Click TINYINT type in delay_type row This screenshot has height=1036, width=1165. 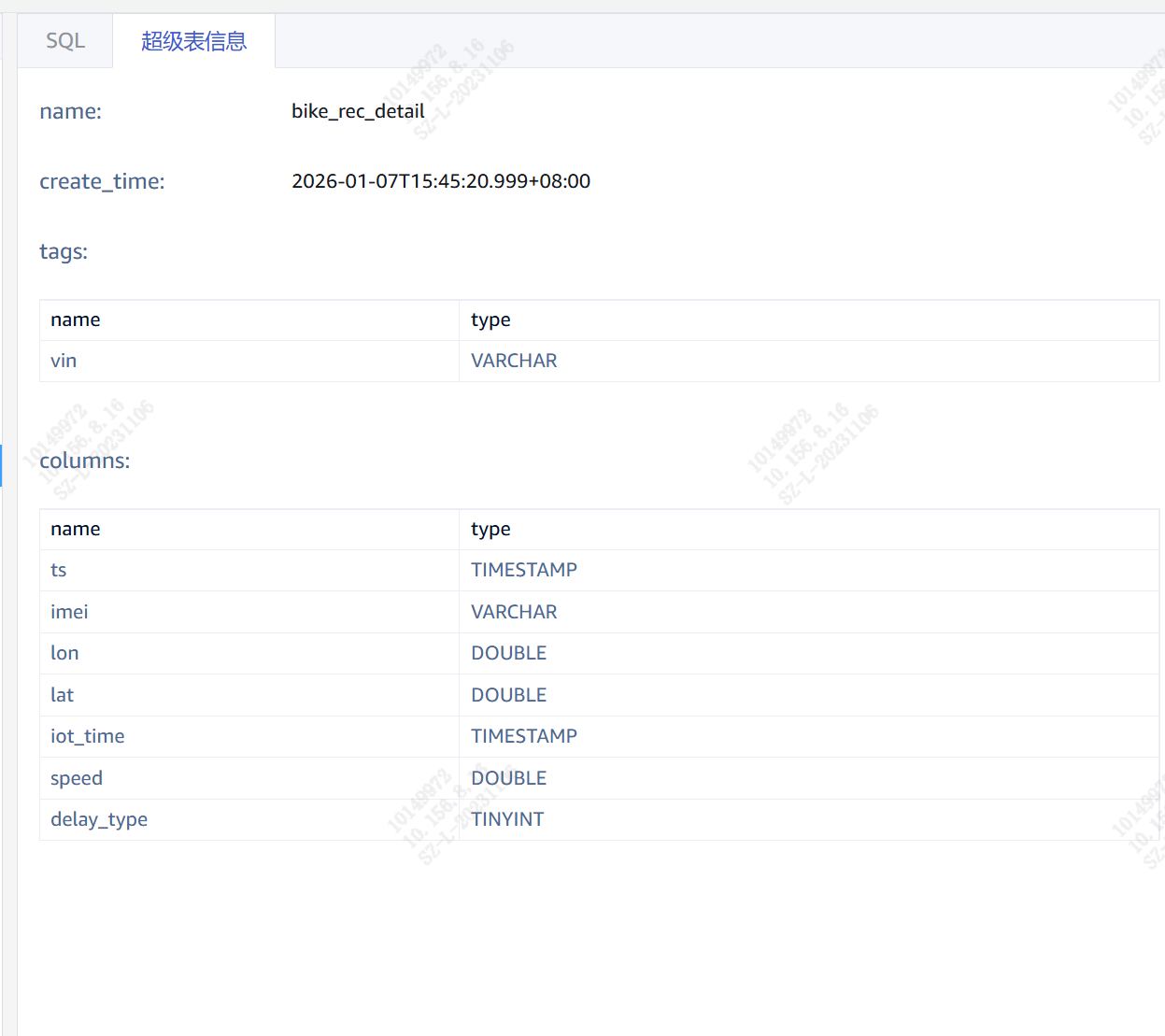pyautogui.click(x=507, y=819)
